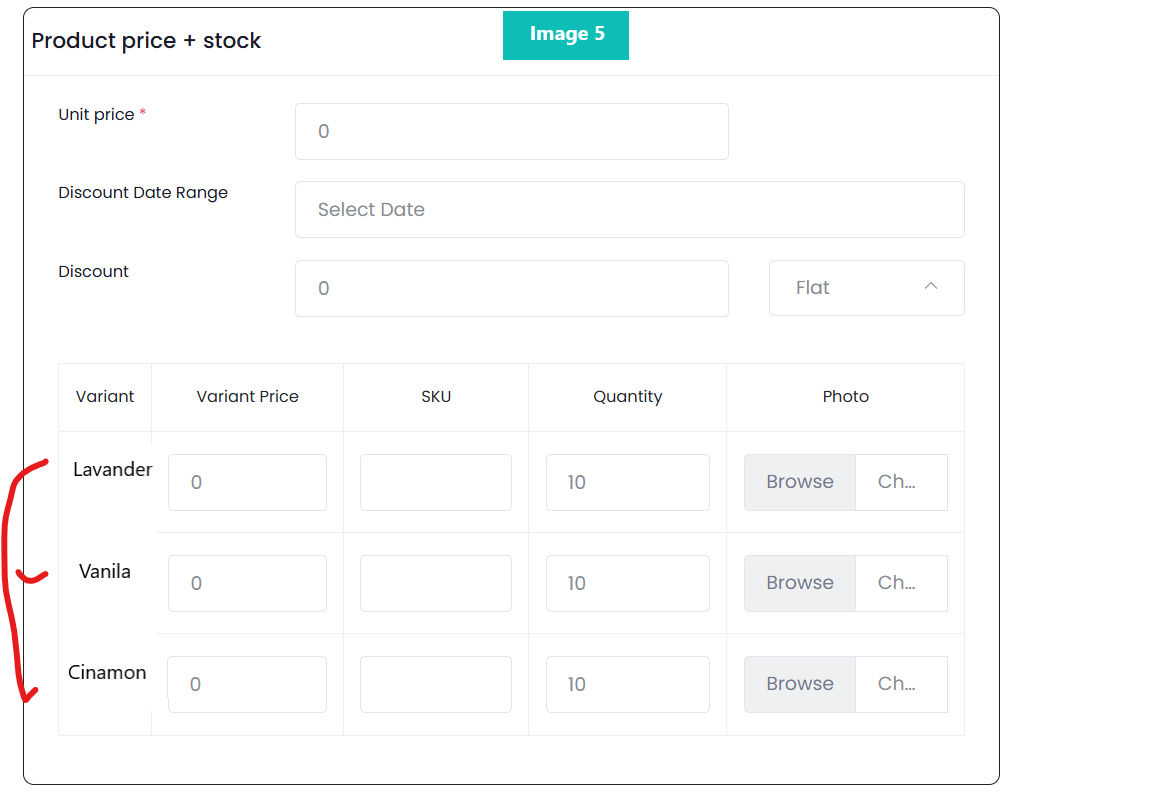
Task: Click the Variant column header
Action: click(105, 397)
